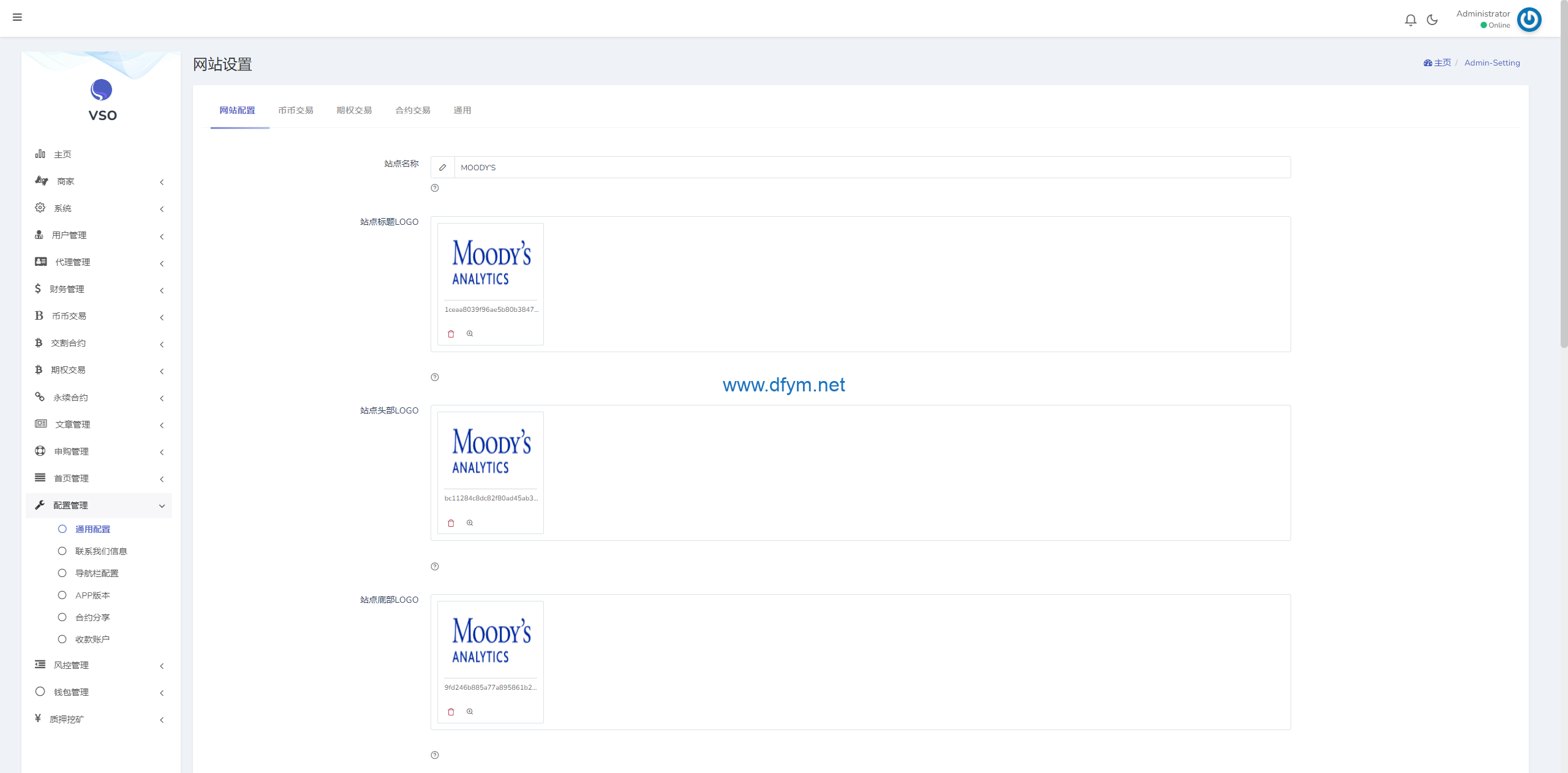Click the 币币交易 bold B icon
The width and height of the screenshot is (1568, 773).
click(x=39, y=315)
